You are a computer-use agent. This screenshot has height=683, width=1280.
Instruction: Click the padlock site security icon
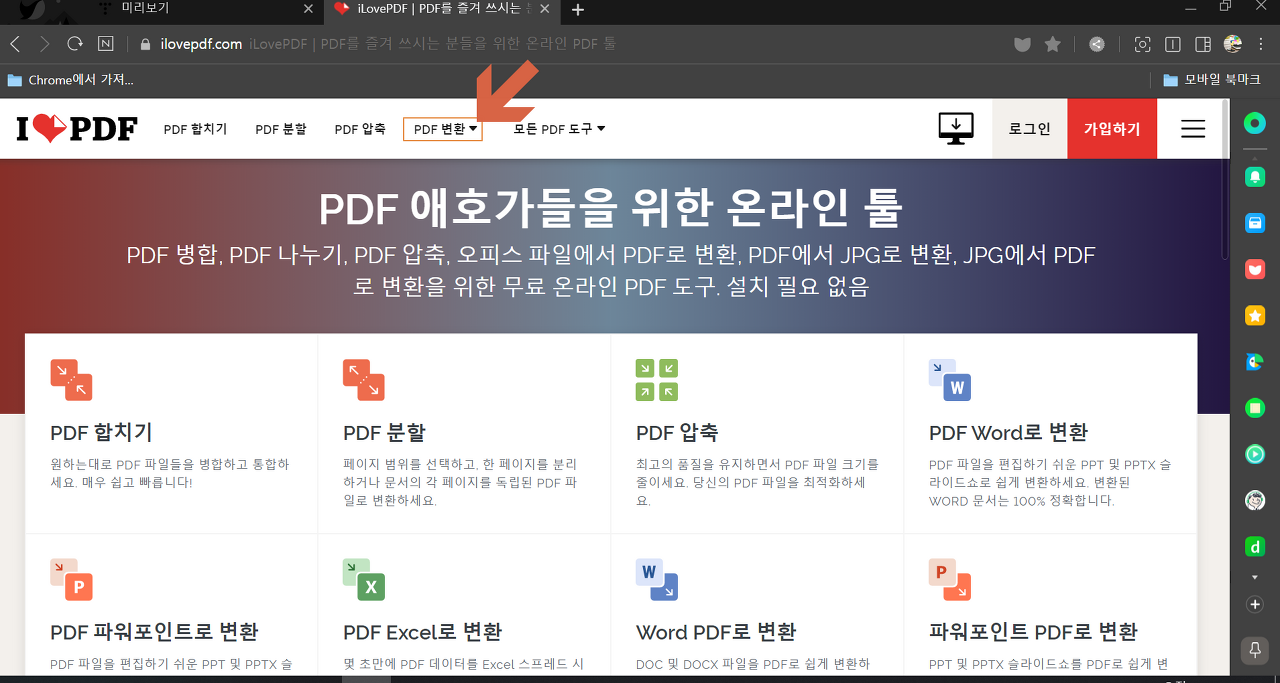click(x=145, y=44)
